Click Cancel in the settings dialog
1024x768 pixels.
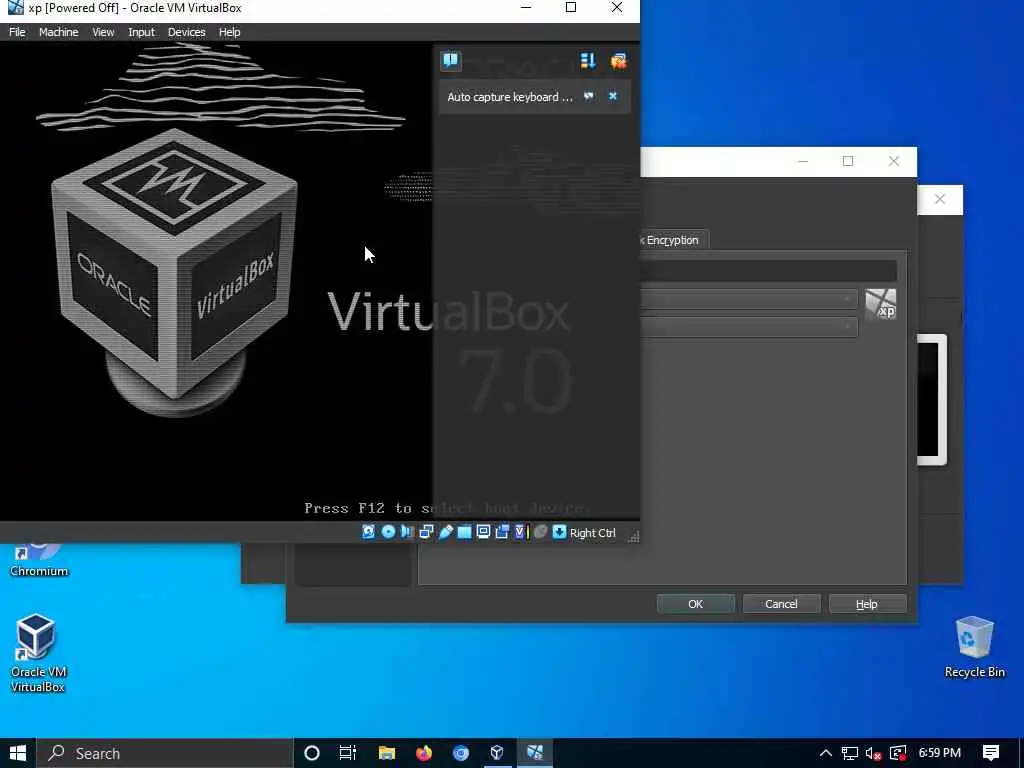click(x=781, y=604)
